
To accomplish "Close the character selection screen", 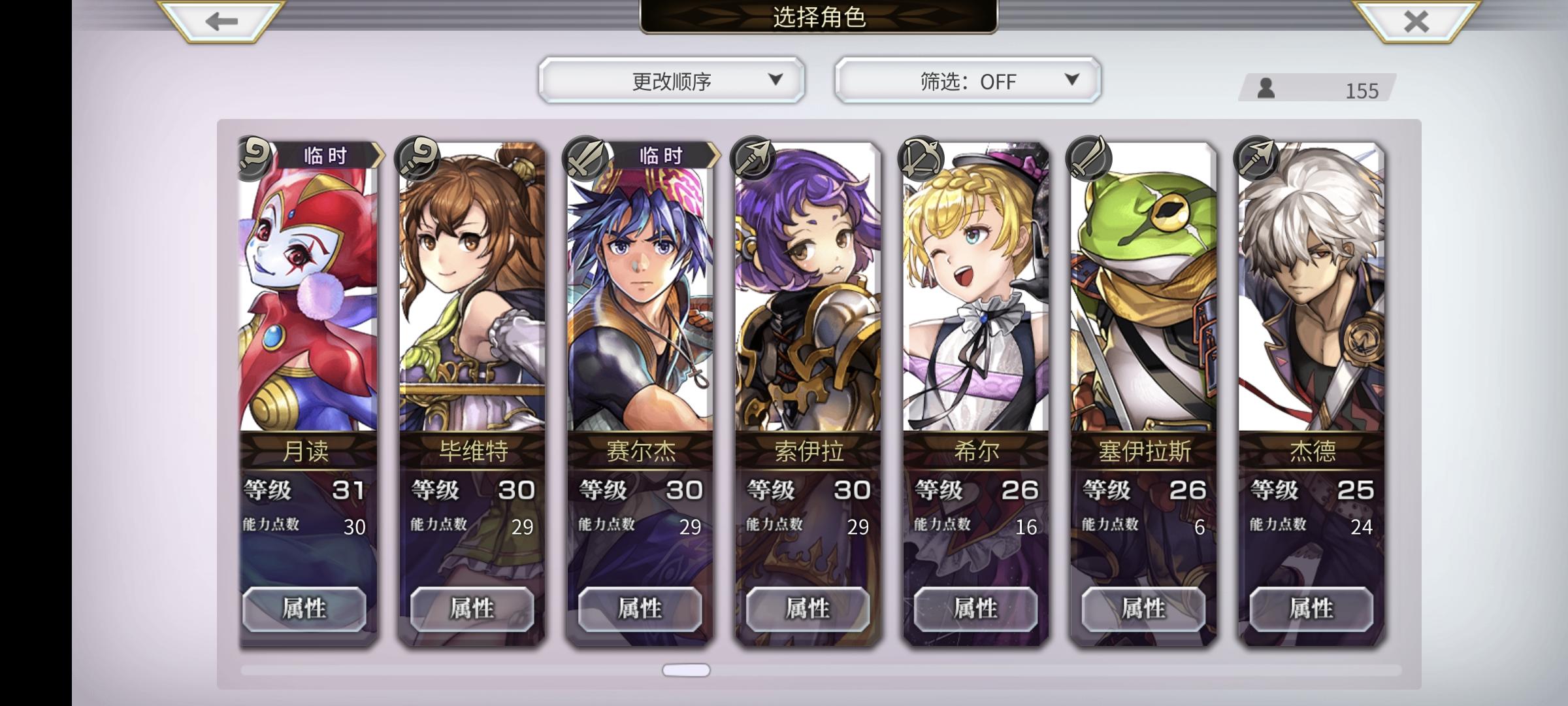I will [x=1416, y=22].
